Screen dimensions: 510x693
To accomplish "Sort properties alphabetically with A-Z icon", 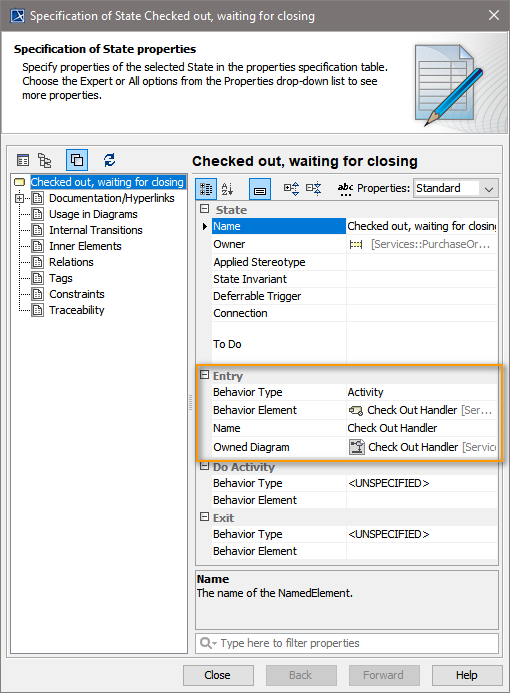I will point(227,189).
